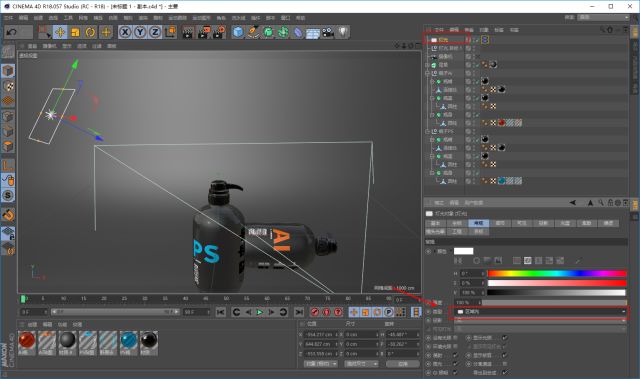This screenshot has width=640, height=379.
Task: Toggle the X axis lock
Action: click(x=125, y=32)
